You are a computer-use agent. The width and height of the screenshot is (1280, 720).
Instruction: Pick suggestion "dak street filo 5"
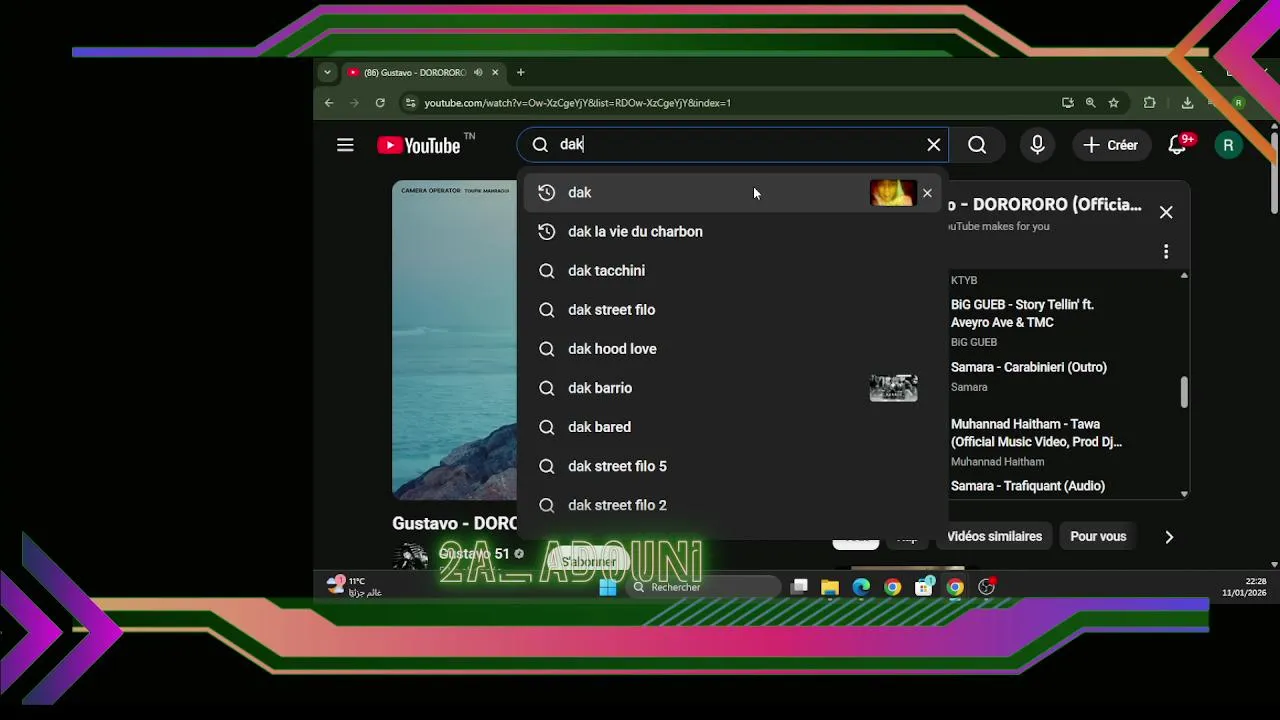click(x=732, y=466)
